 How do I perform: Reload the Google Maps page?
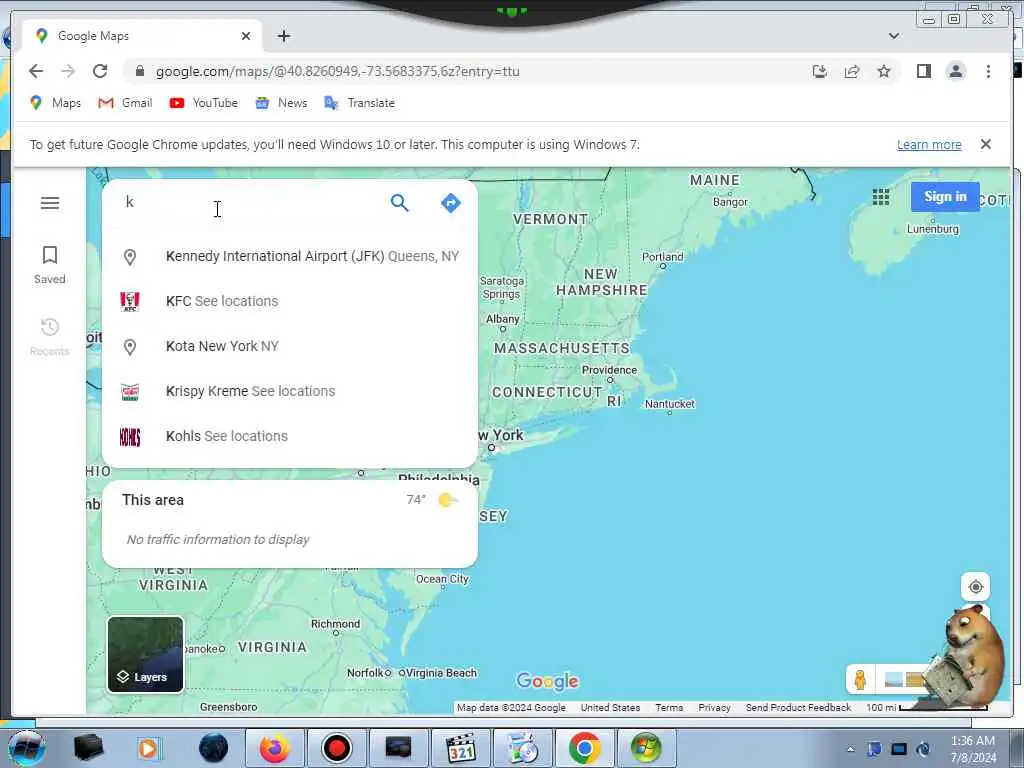[x=100, y=71]
